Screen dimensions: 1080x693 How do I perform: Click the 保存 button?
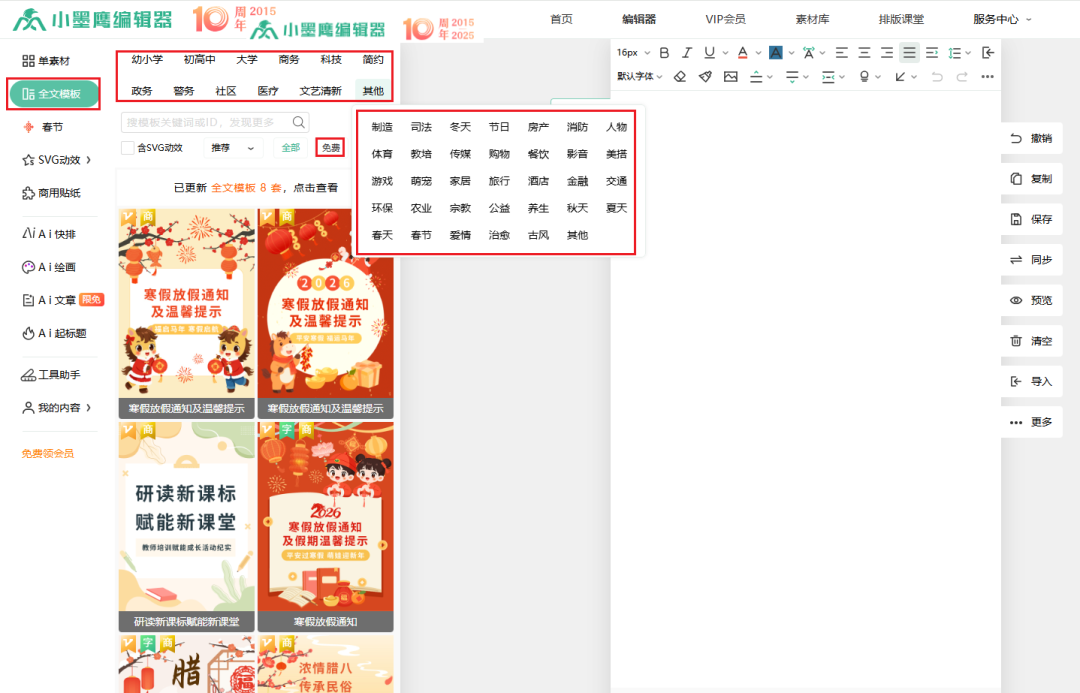(x=1031, y=219)
